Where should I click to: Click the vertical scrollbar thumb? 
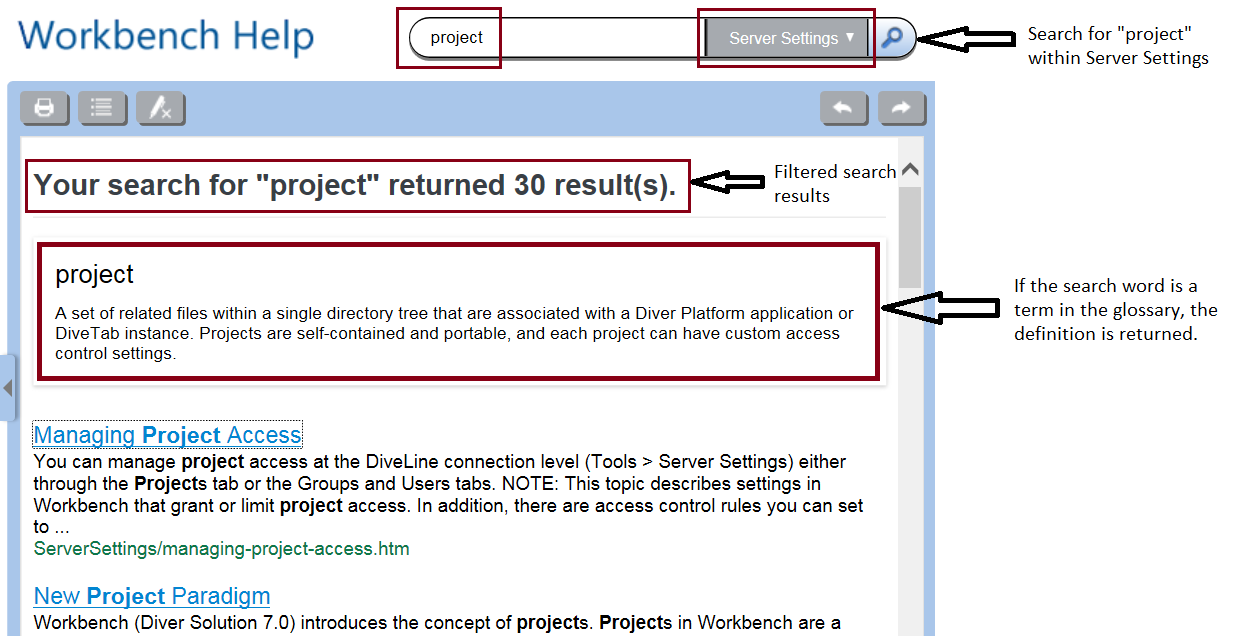click(x=910, y=237)
